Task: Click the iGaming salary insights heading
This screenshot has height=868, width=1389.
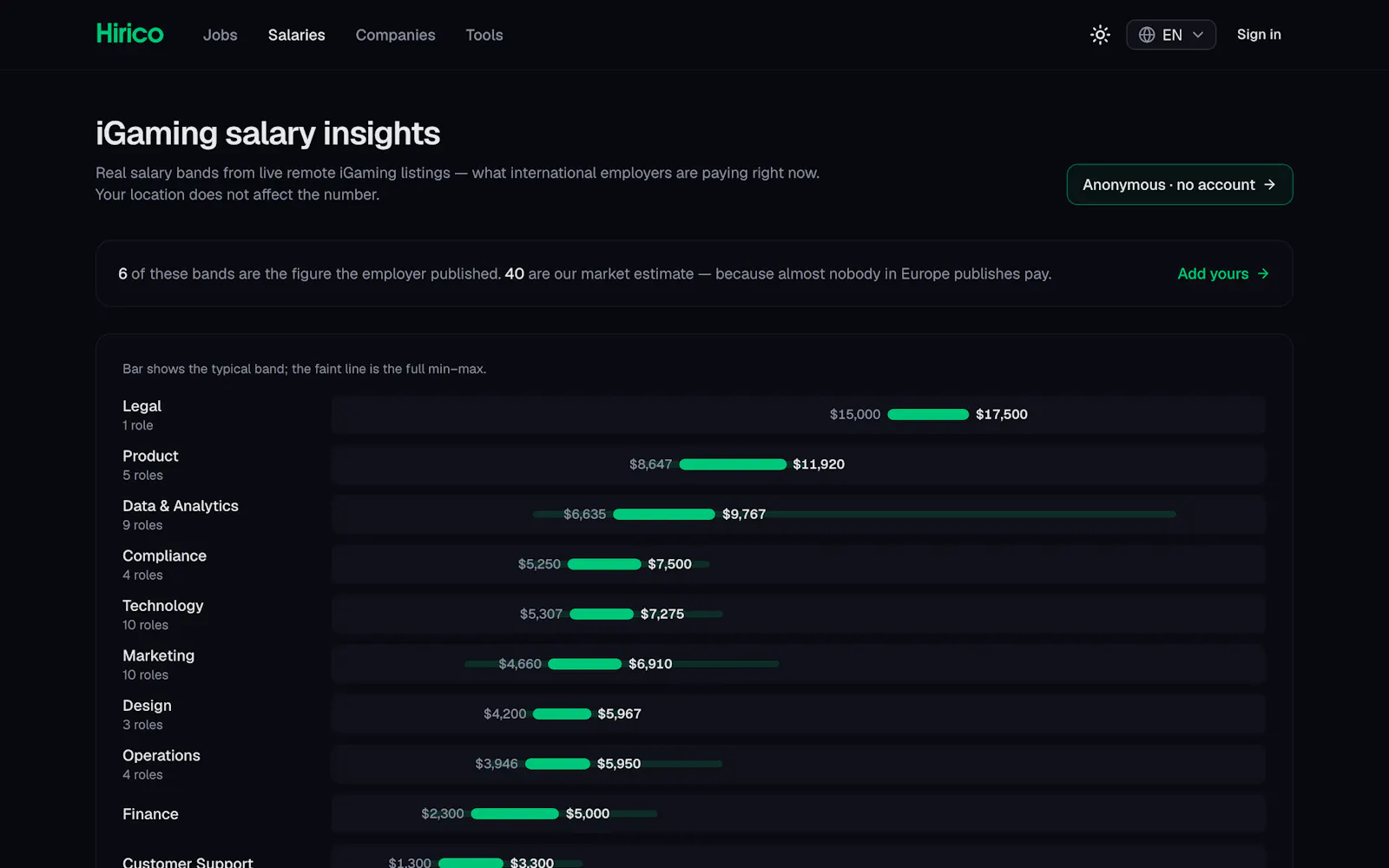Action: point(267,134)
